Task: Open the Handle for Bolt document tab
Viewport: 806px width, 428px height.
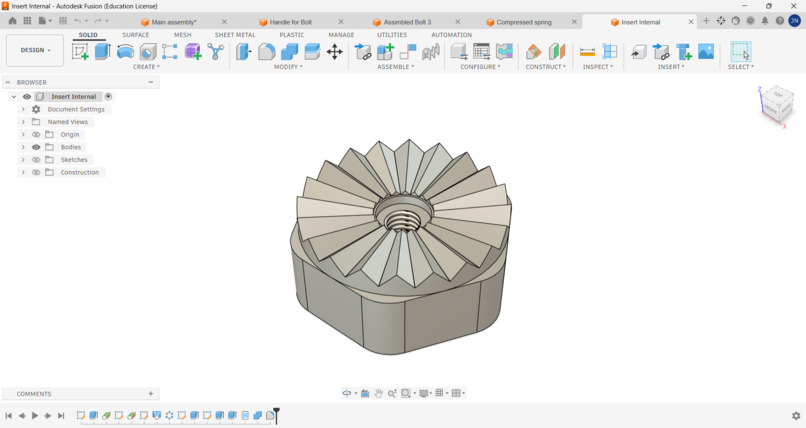Action: pyautogui.click(x=290, y=22)
